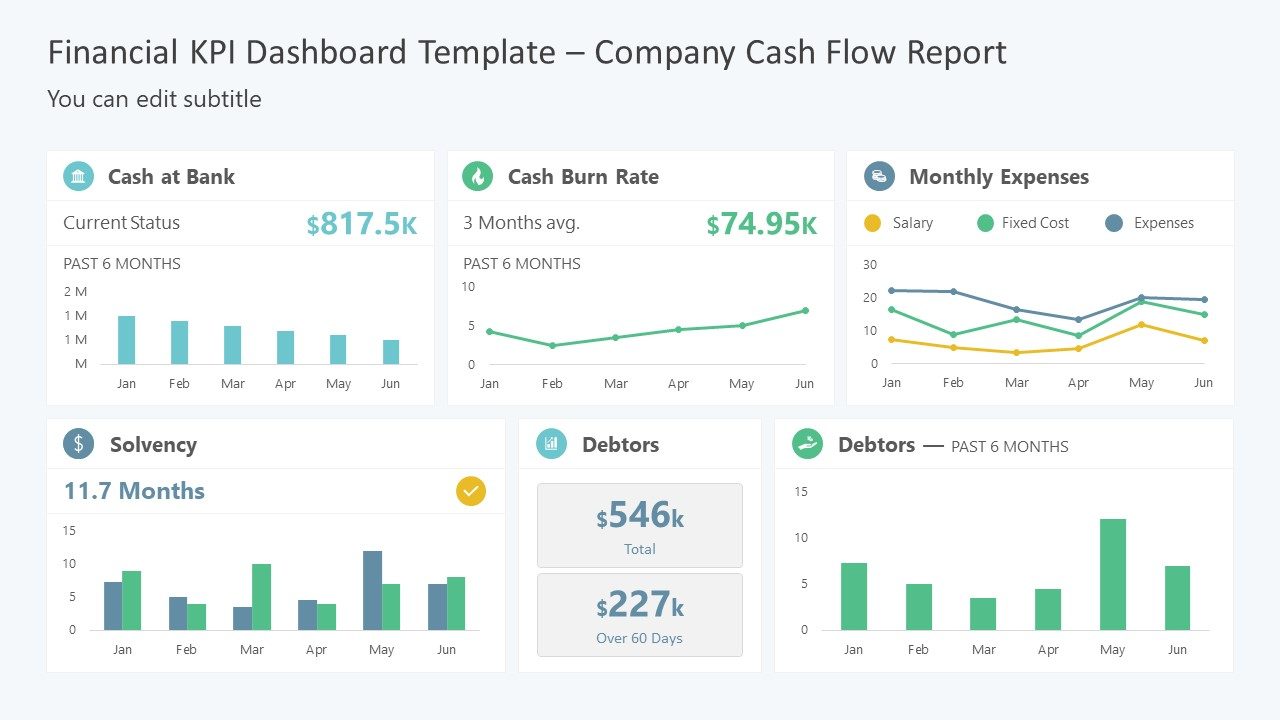1280x720 pixels.
Task: Switch to the Monthly Expenses panel
Action: point(999,176)
